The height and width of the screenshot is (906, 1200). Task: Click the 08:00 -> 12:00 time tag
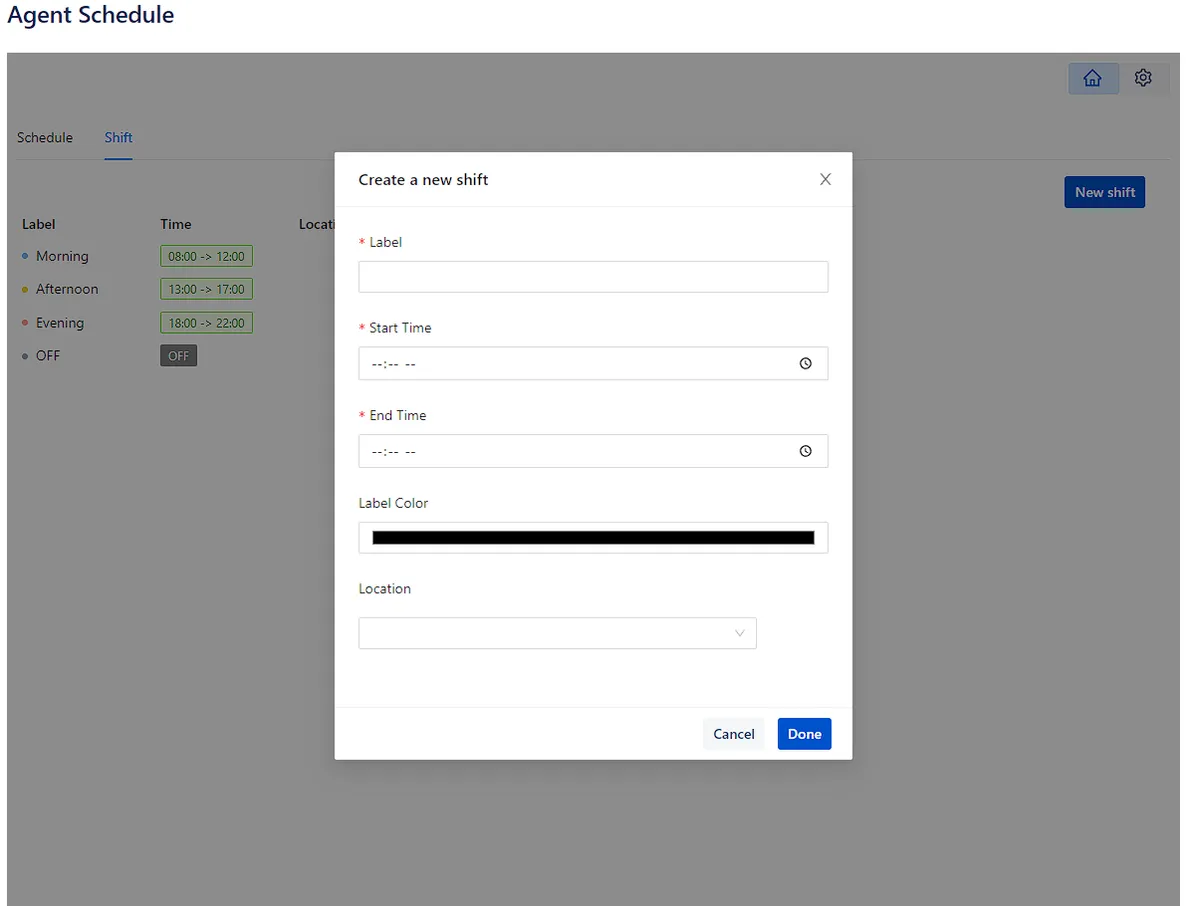[206, 256]
